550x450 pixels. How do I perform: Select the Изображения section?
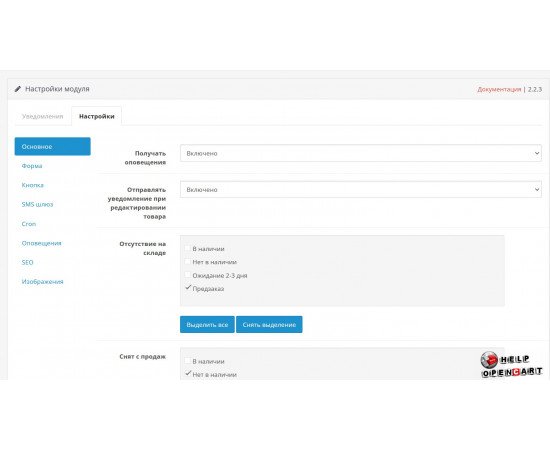[x=42, y=282]
